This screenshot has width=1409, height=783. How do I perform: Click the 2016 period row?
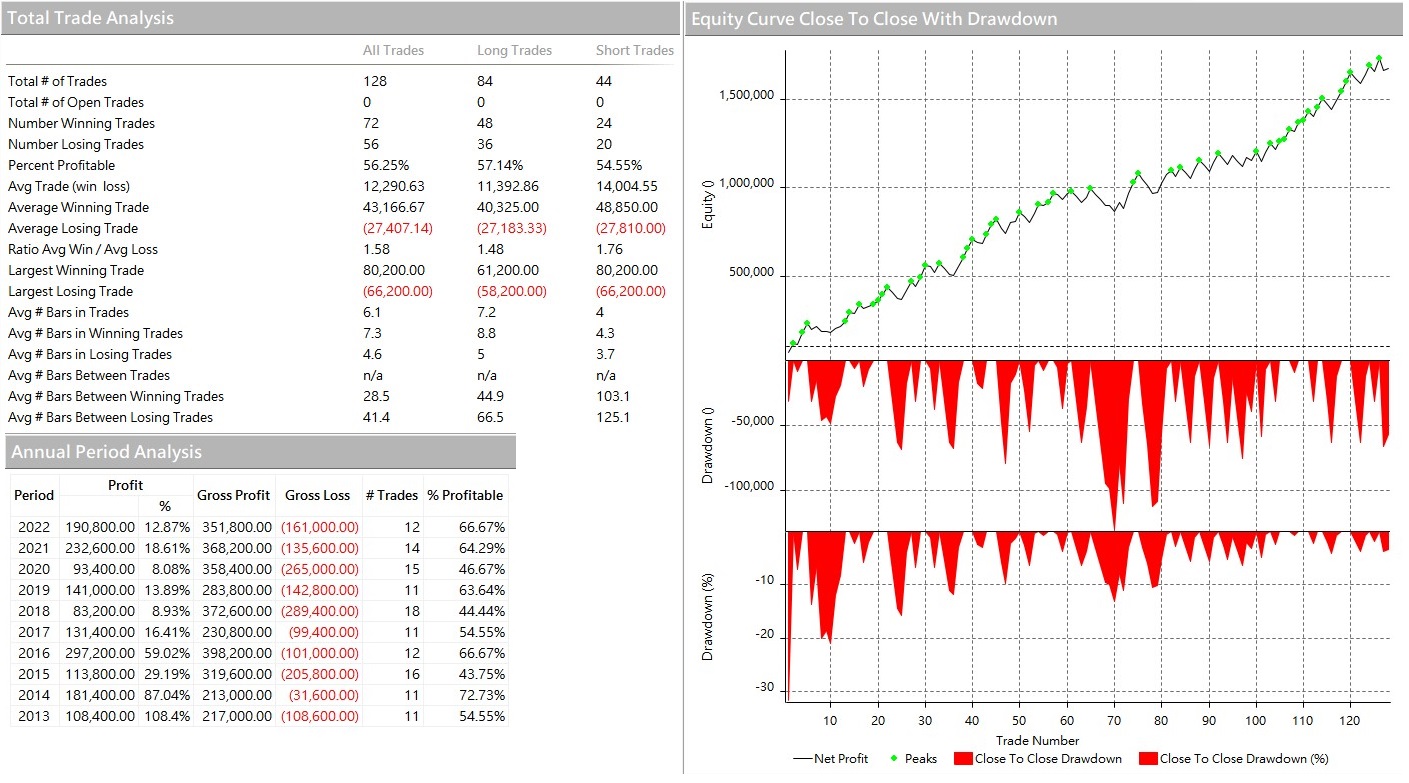259,654
